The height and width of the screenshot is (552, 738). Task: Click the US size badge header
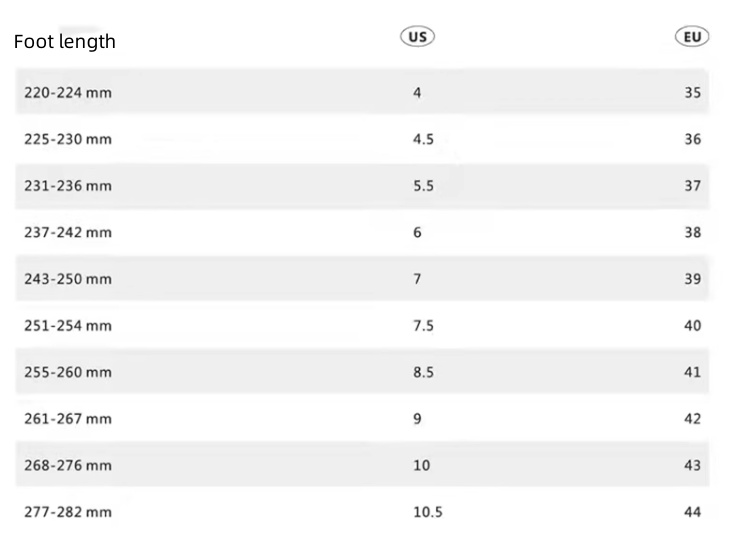pos(417,37)
